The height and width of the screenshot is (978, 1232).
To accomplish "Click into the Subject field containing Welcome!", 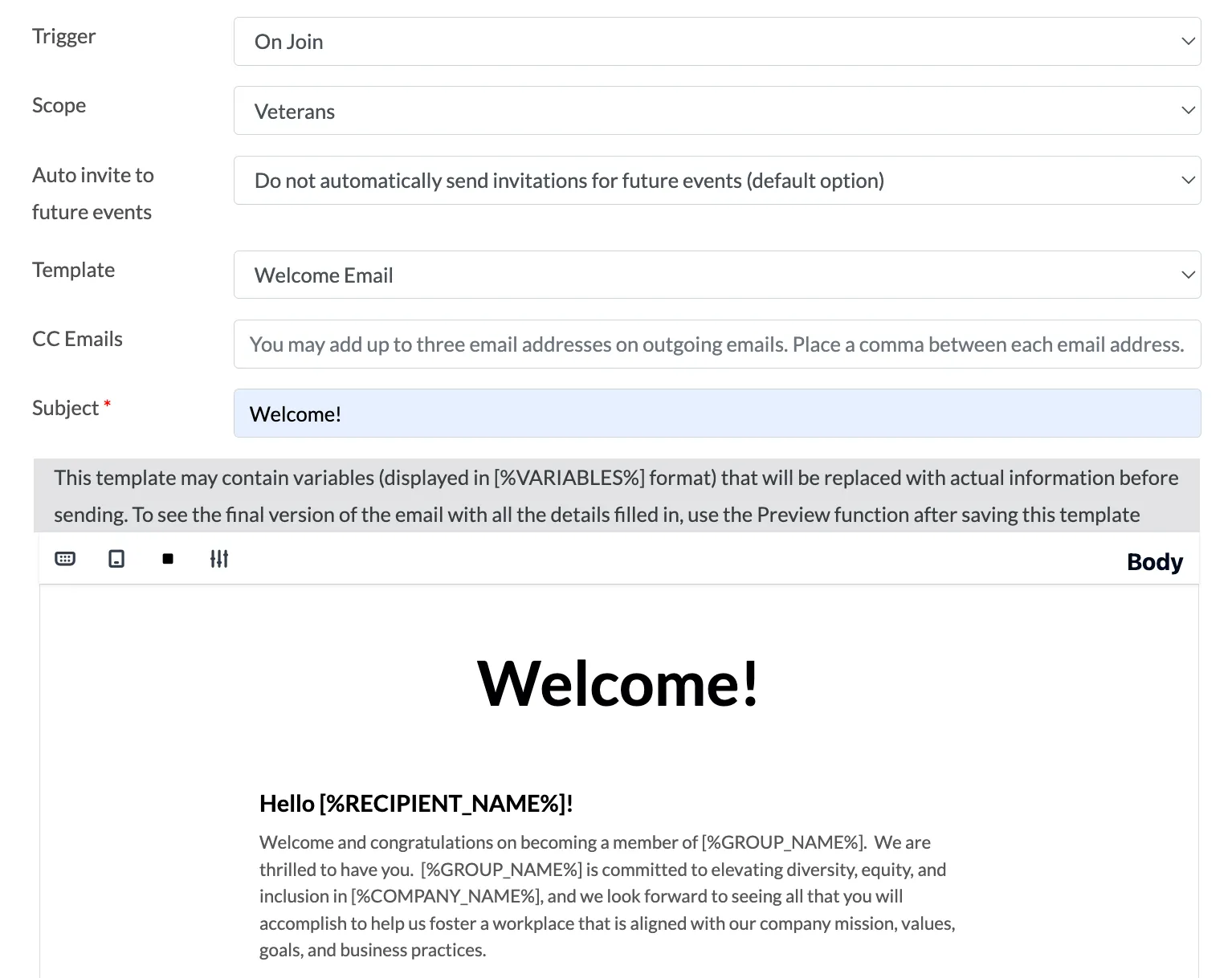I will click(717, 414).
